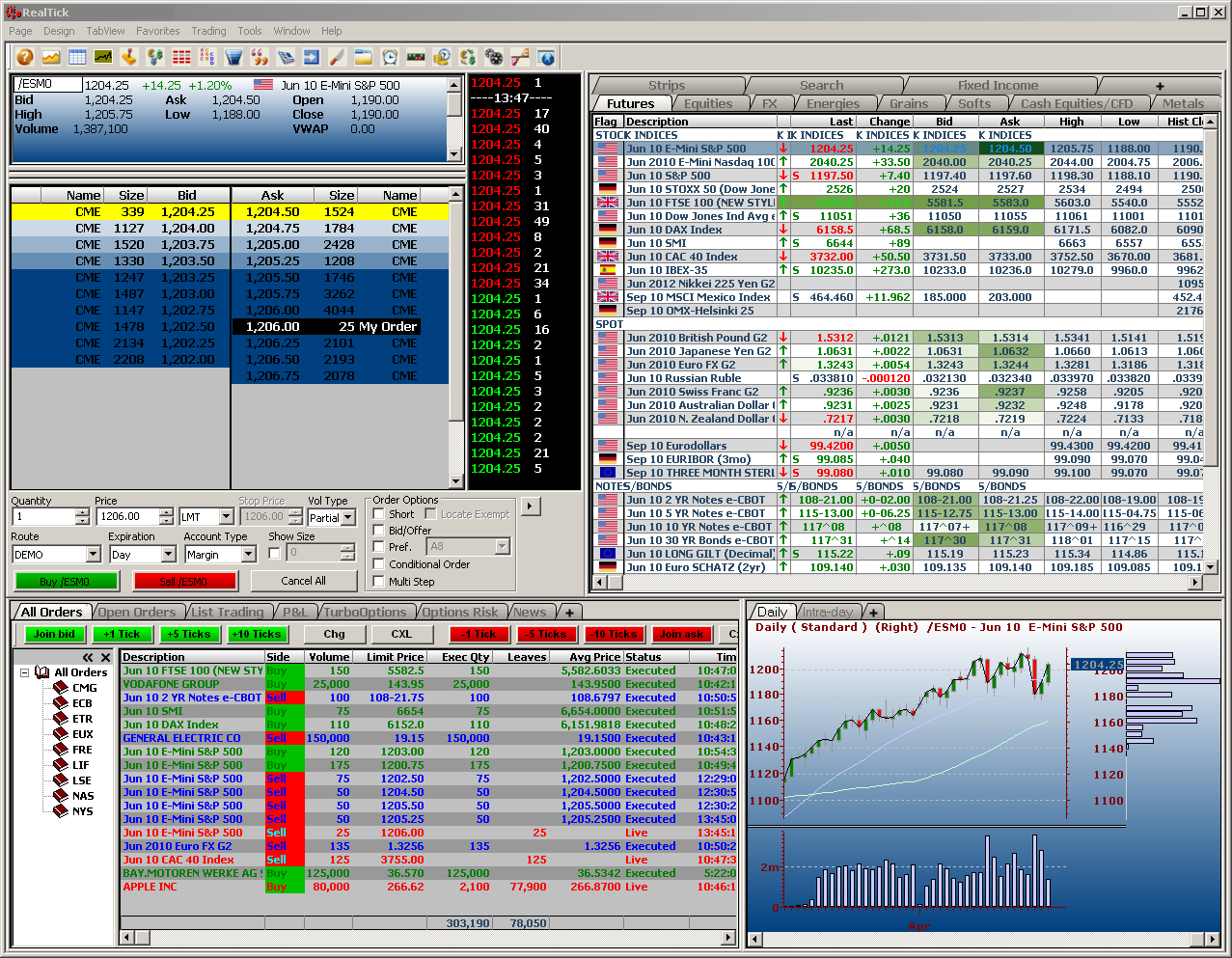Enable the Bid/Offer checkbox

(x=379, y=531)
